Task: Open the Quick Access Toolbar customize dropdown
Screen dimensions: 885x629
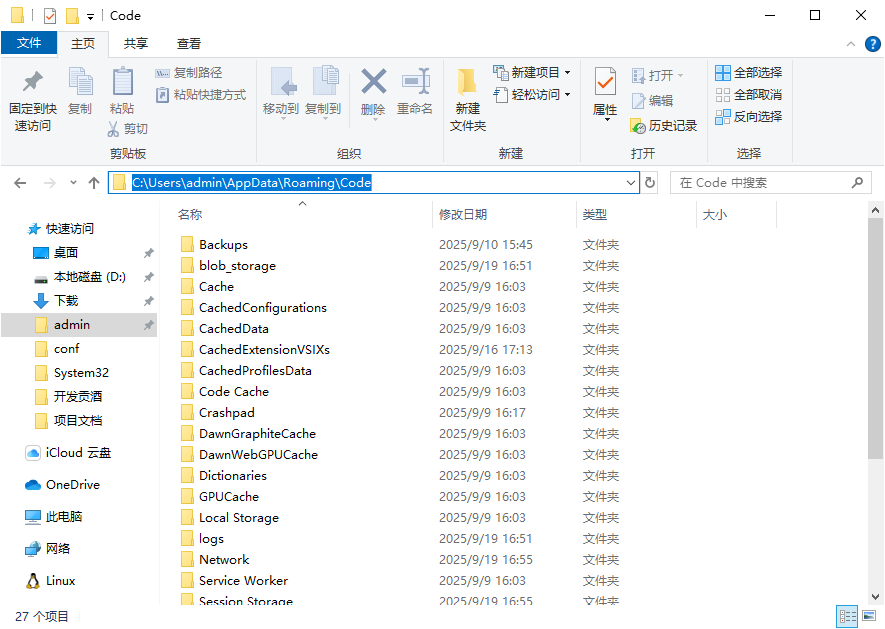Action: click(90, 16)
